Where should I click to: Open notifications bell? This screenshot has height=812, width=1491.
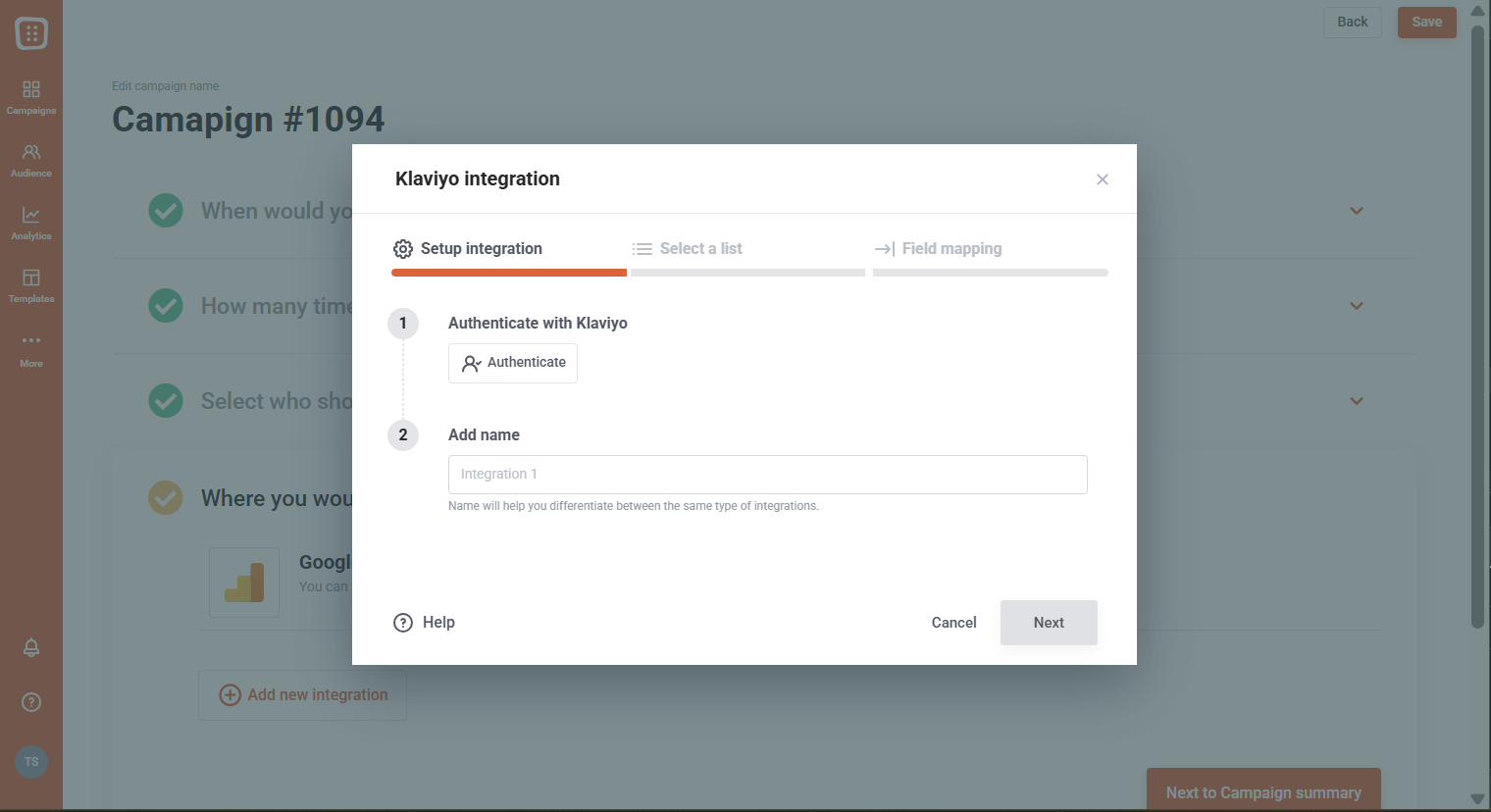31,647
